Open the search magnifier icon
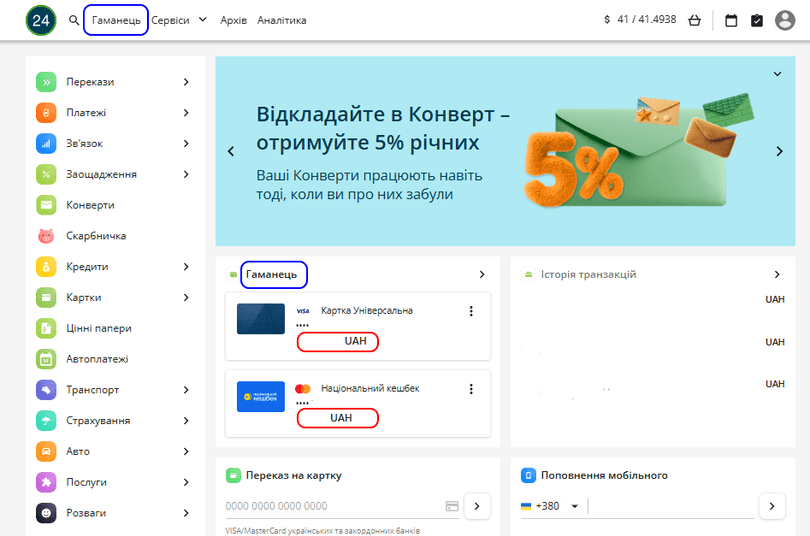 pos(74,20)
